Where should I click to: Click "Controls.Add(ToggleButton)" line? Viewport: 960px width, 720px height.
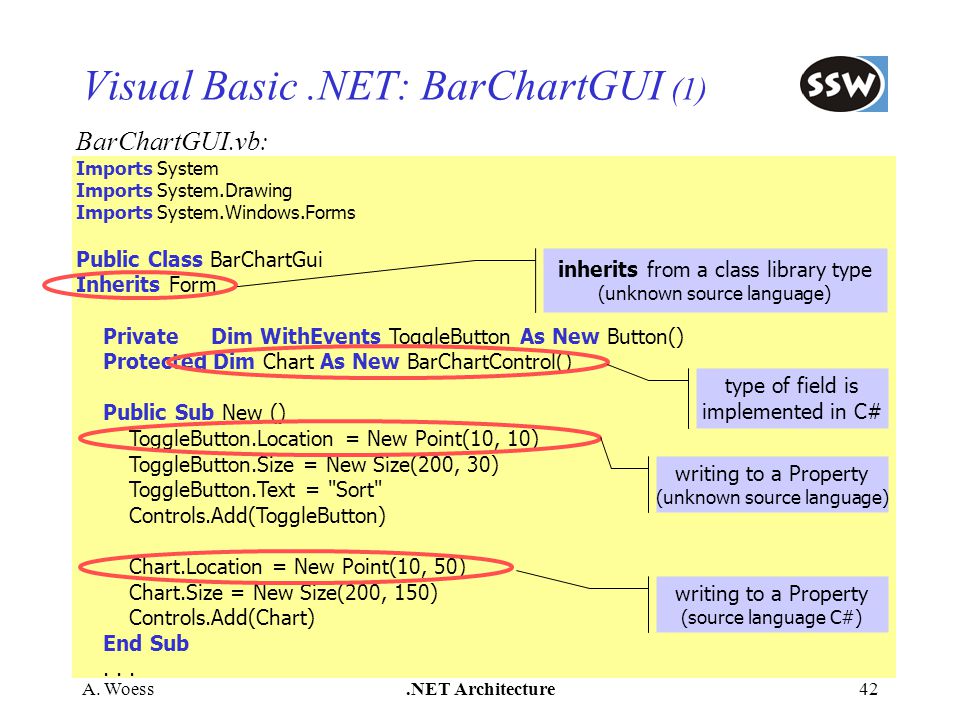(x=257, y=516)
